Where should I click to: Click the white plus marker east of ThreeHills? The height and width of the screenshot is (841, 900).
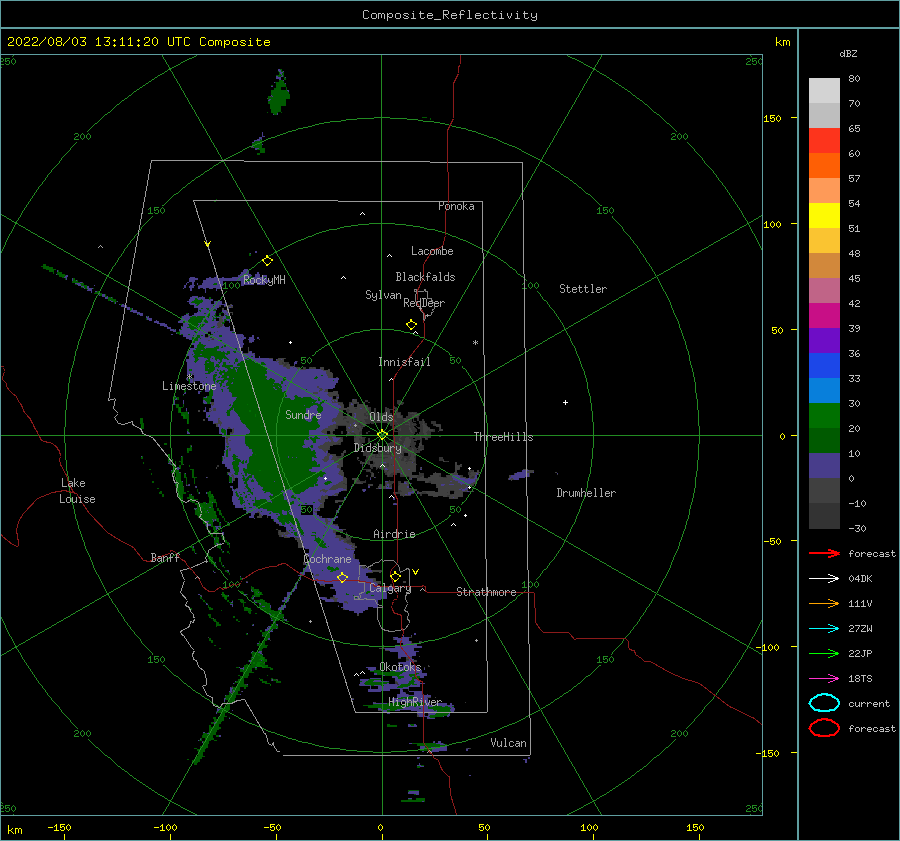(565, 402)
